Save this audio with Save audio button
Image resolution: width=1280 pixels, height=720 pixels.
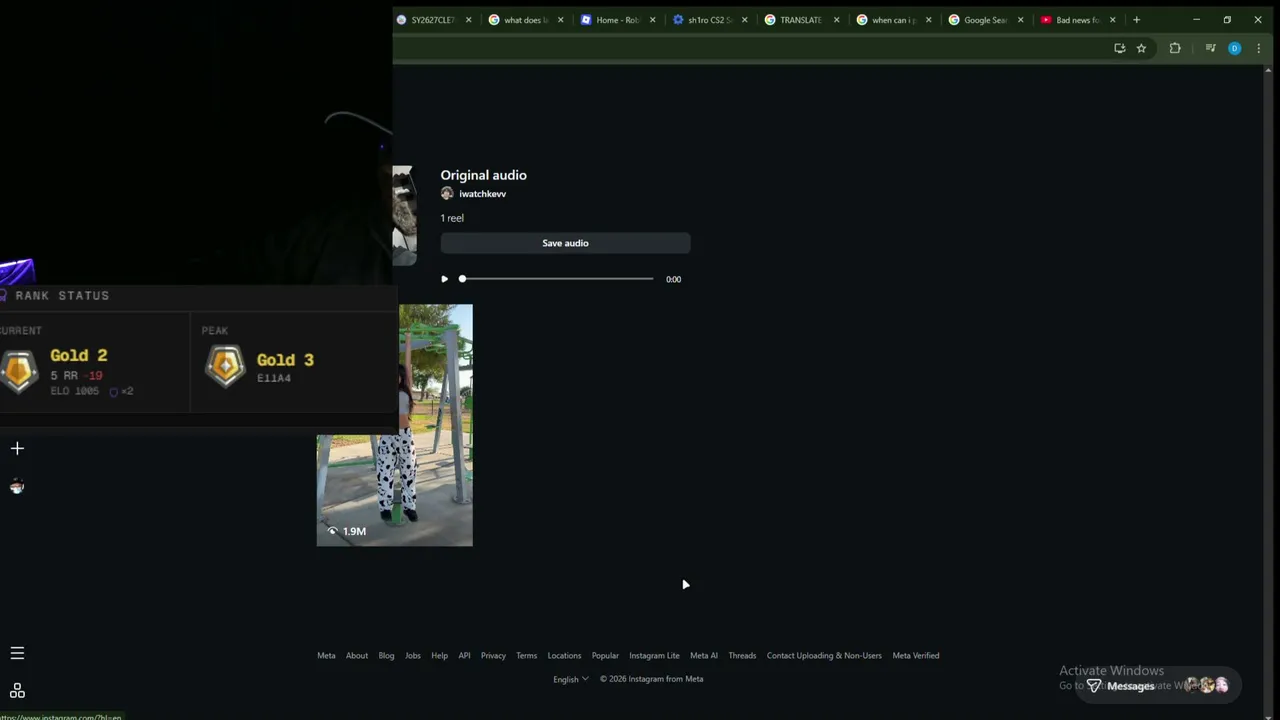(x=565, y=243)
